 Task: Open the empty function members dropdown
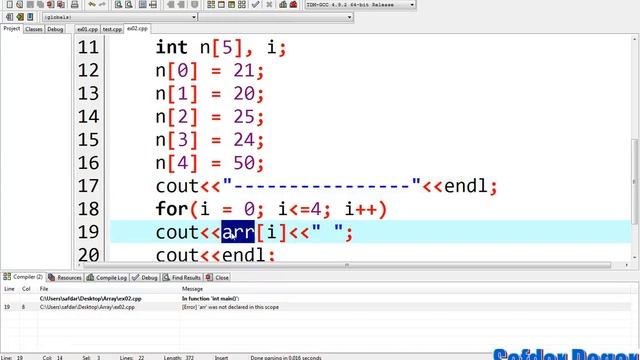tap(276, 17)
